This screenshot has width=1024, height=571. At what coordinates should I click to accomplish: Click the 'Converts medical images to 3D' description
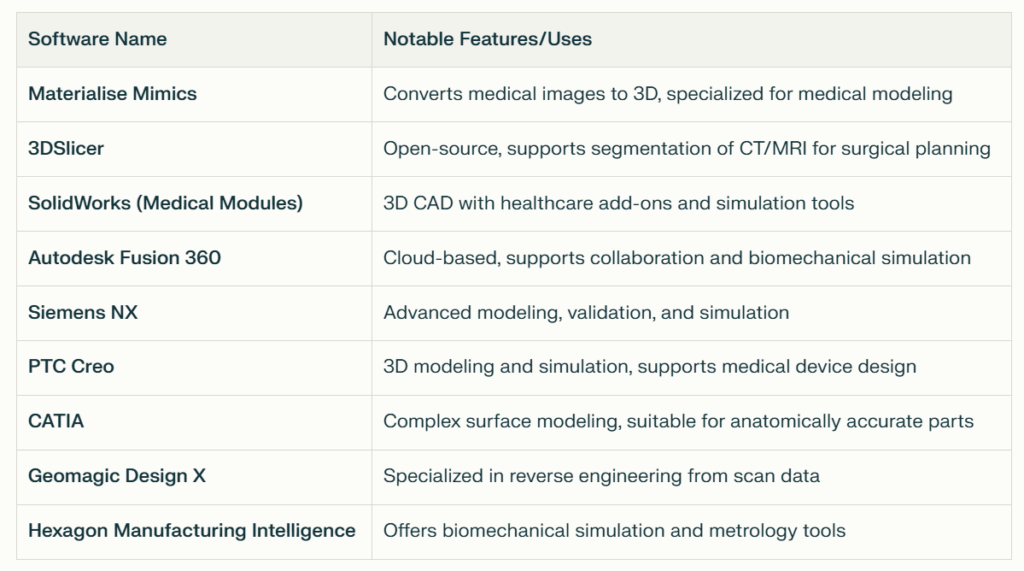pyautogui.click(x=667, y=94)
